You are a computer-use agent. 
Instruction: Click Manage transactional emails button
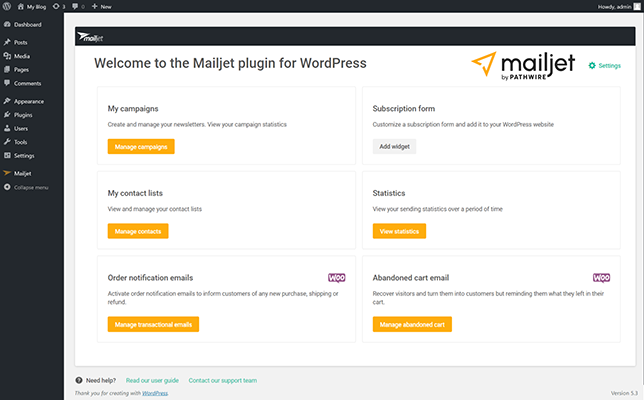point(153,324)
